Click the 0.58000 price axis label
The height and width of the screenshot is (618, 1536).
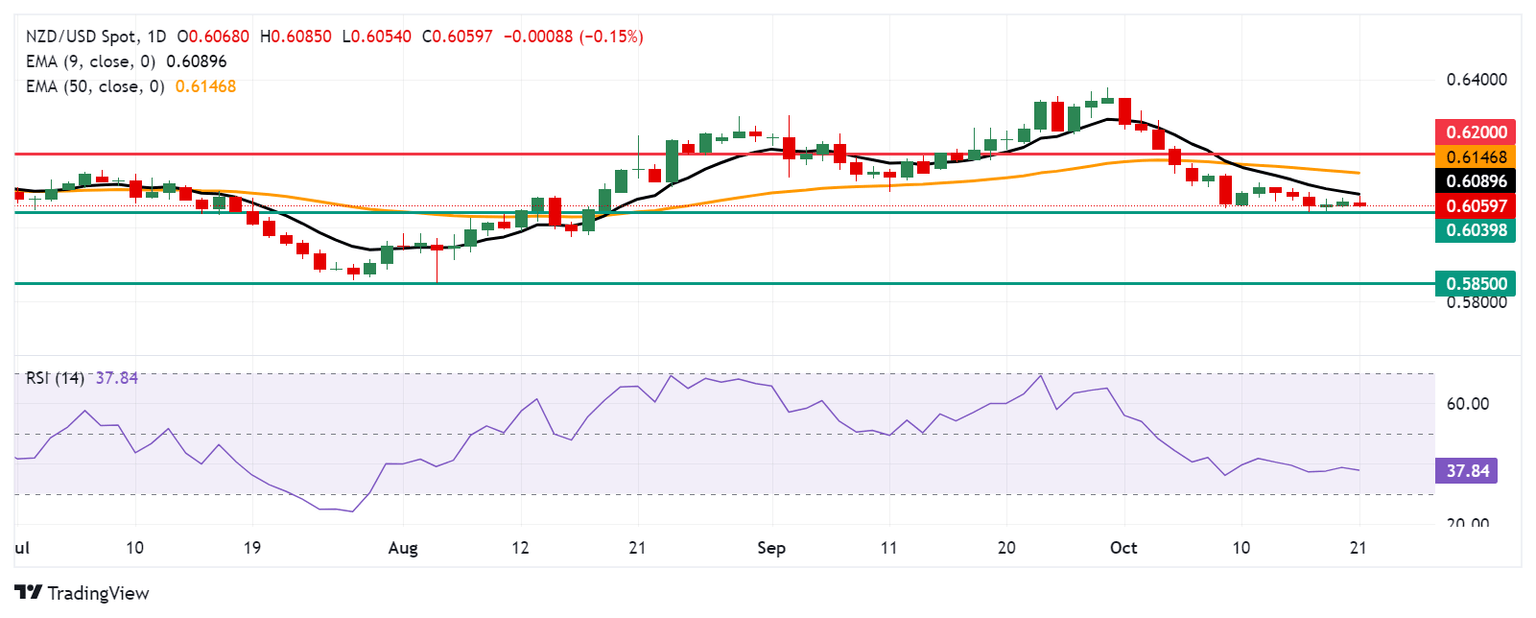1476,302
